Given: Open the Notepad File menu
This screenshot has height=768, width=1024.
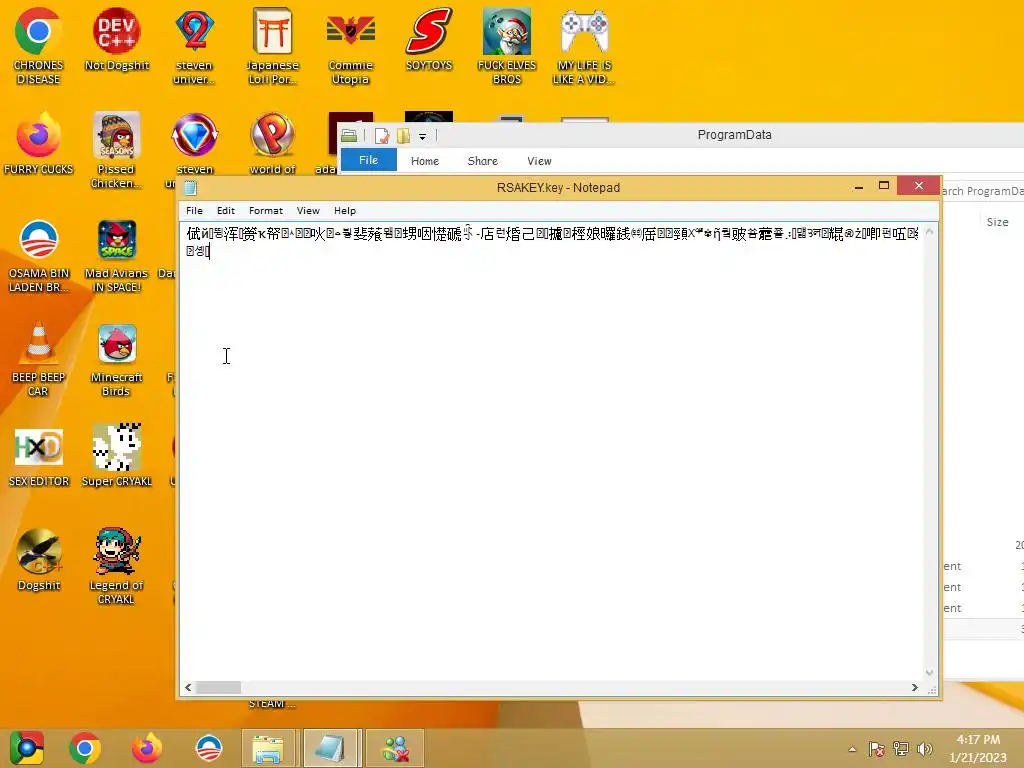Looking at the screenshot, I should click(x=194, y=210).
